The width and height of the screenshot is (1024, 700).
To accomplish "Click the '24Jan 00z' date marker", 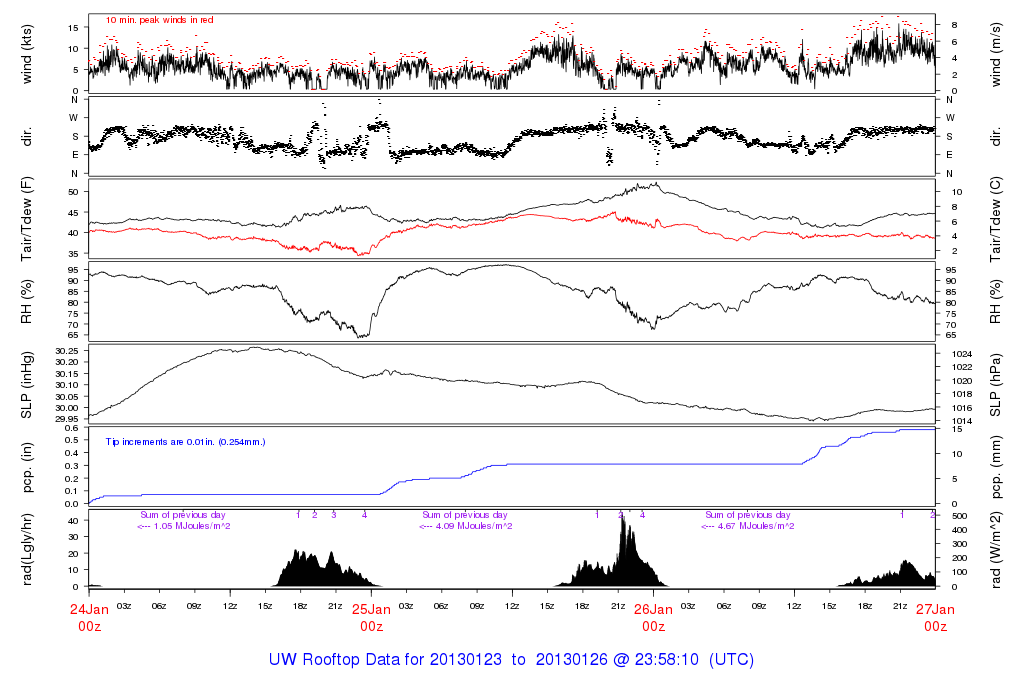I will tap(89, 618).
